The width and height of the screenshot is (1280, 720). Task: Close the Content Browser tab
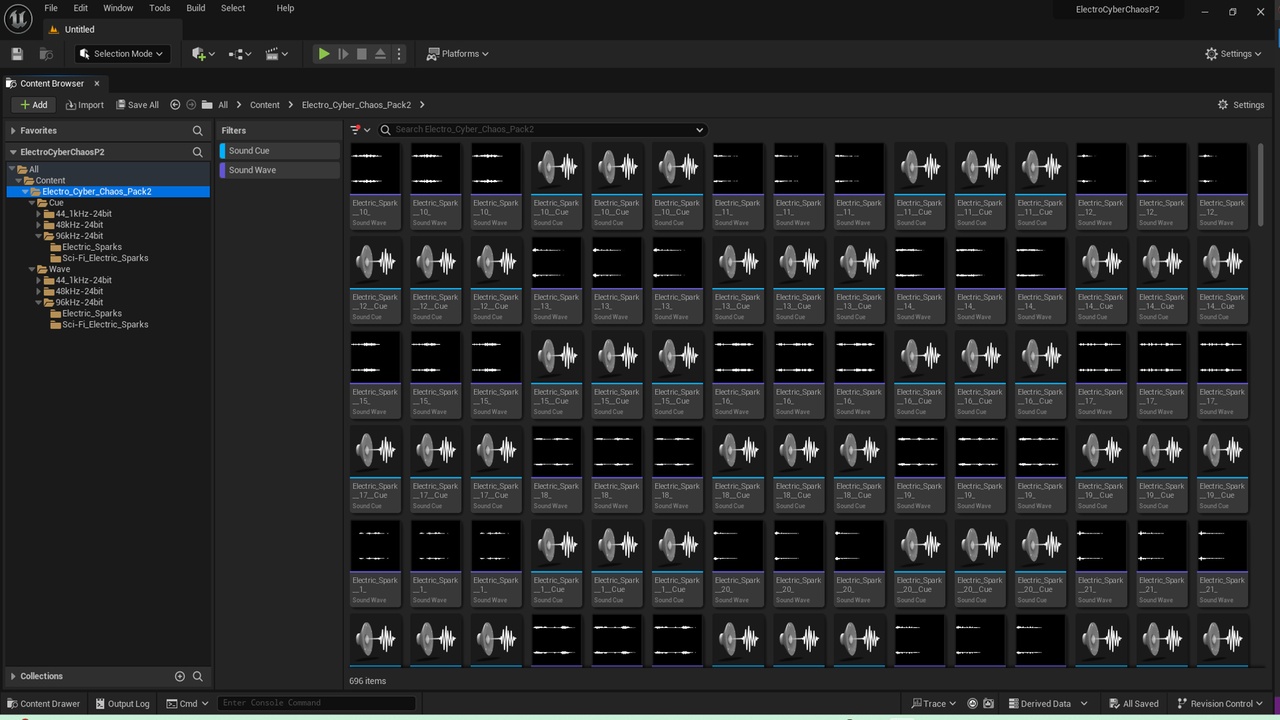(x=97, y=83)
